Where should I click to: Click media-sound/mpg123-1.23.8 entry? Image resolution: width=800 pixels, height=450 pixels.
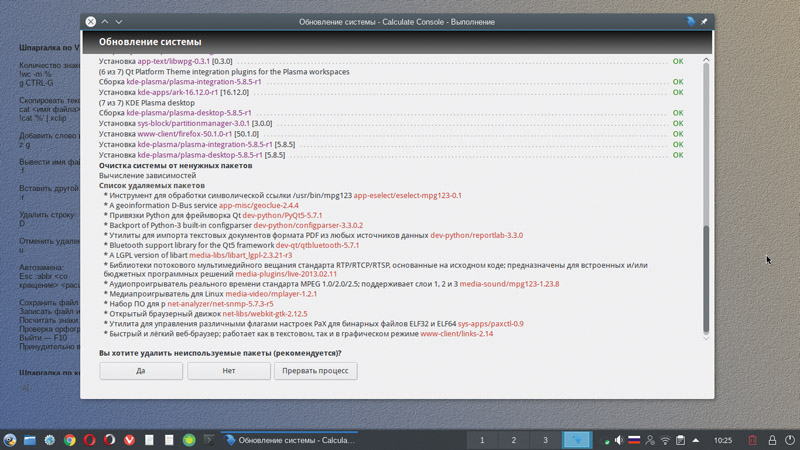[509, 284]
